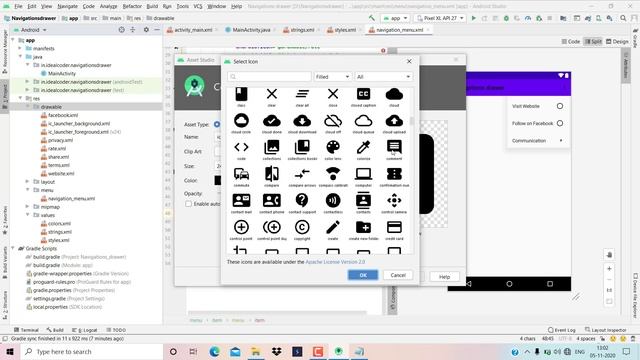Open the VCS menu
The width and height of the screenshot is (640, 360).
198,6
